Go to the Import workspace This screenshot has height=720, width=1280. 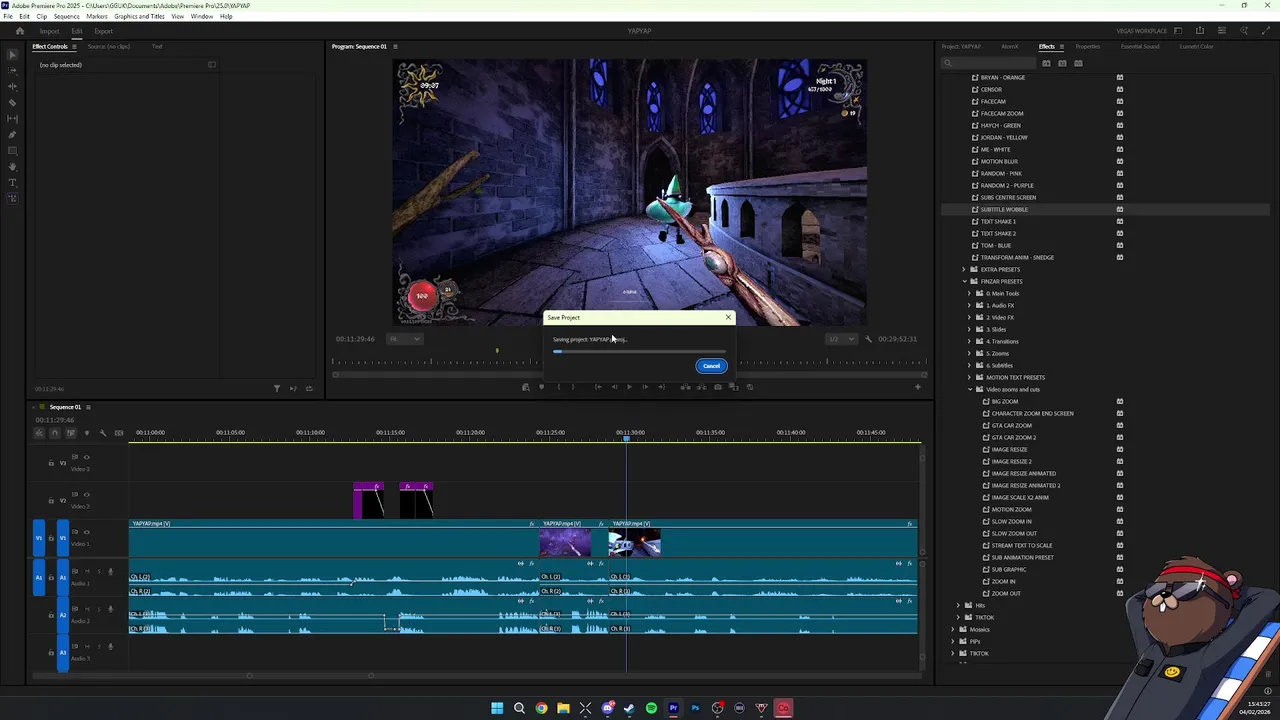pos(49,31)
